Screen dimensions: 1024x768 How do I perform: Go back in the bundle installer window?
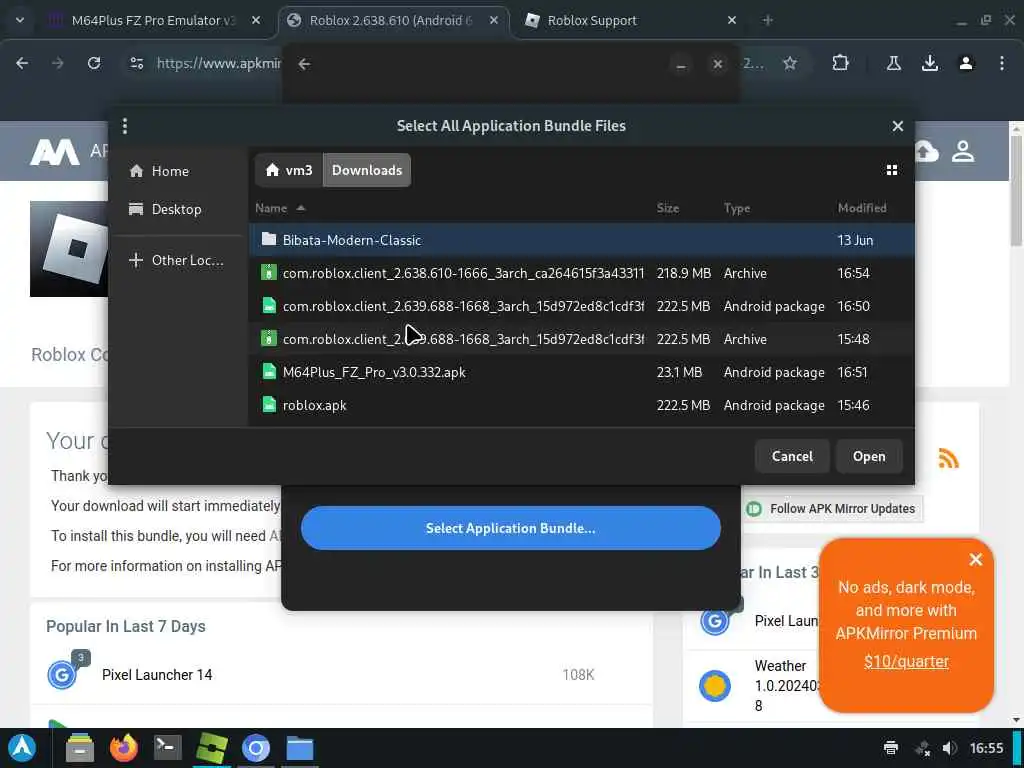304,64
